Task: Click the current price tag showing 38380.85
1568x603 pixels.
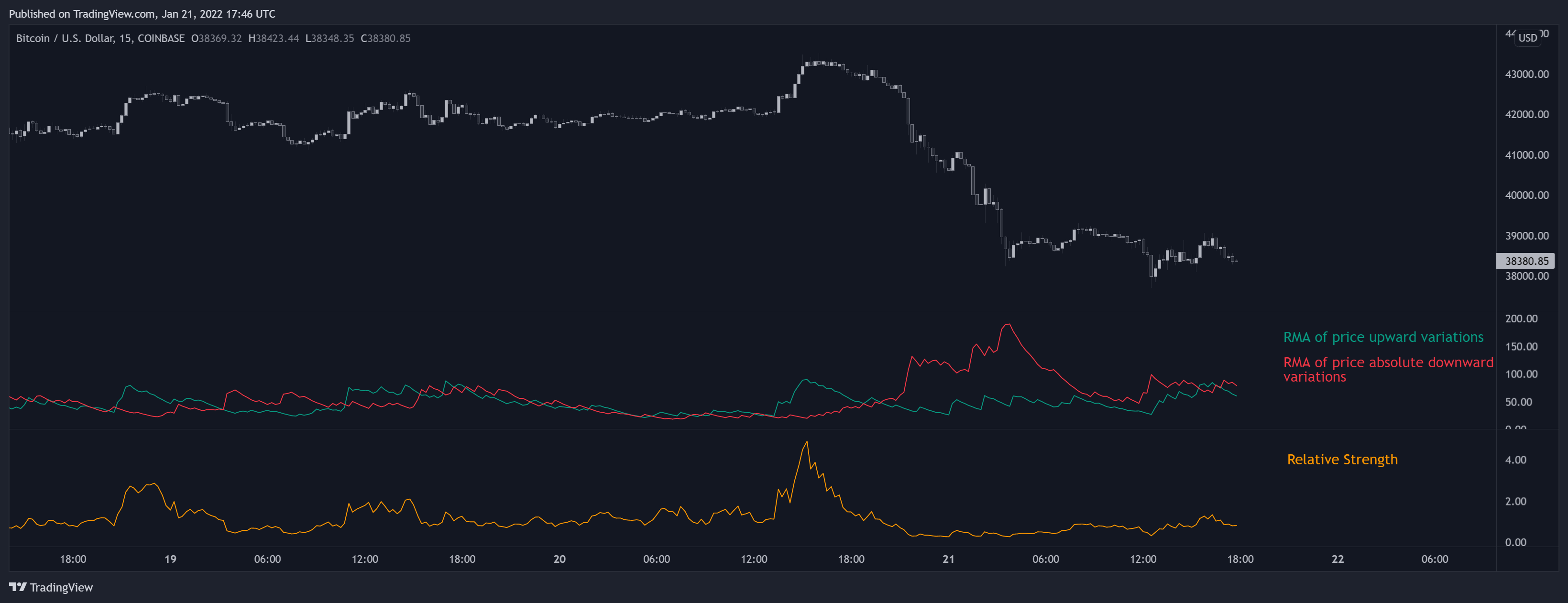Action: click(1528, 261)
